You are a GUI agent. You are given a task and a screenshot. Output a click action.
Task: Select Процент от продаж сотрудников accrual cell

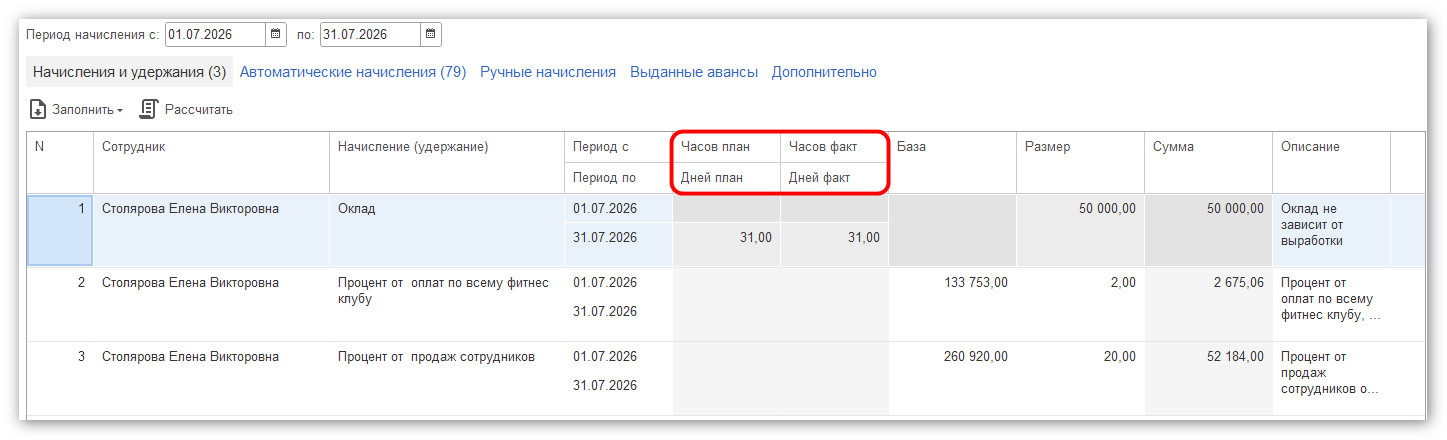(x=446, y=378)
